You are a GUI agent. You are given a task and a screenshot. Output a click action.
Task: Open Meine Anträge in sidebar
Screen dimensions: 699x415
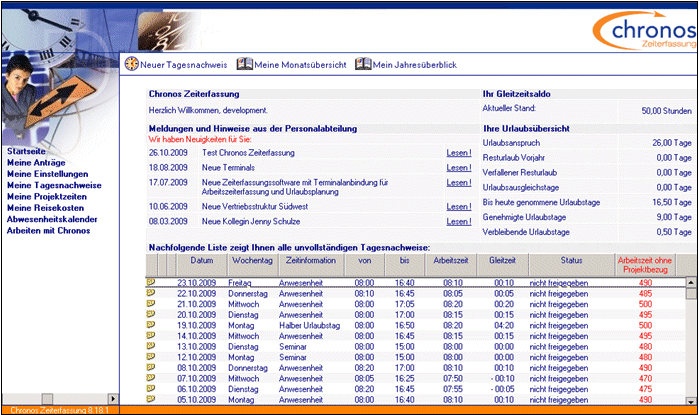36,163
